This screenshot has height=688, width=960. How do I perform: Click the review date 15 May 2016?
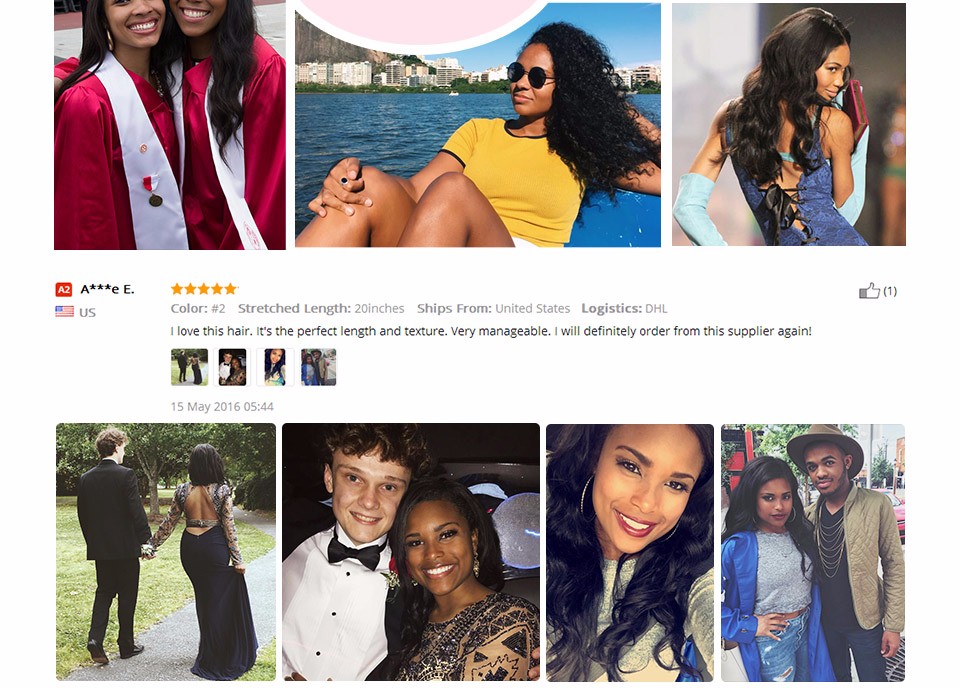(x=222, y=406)
